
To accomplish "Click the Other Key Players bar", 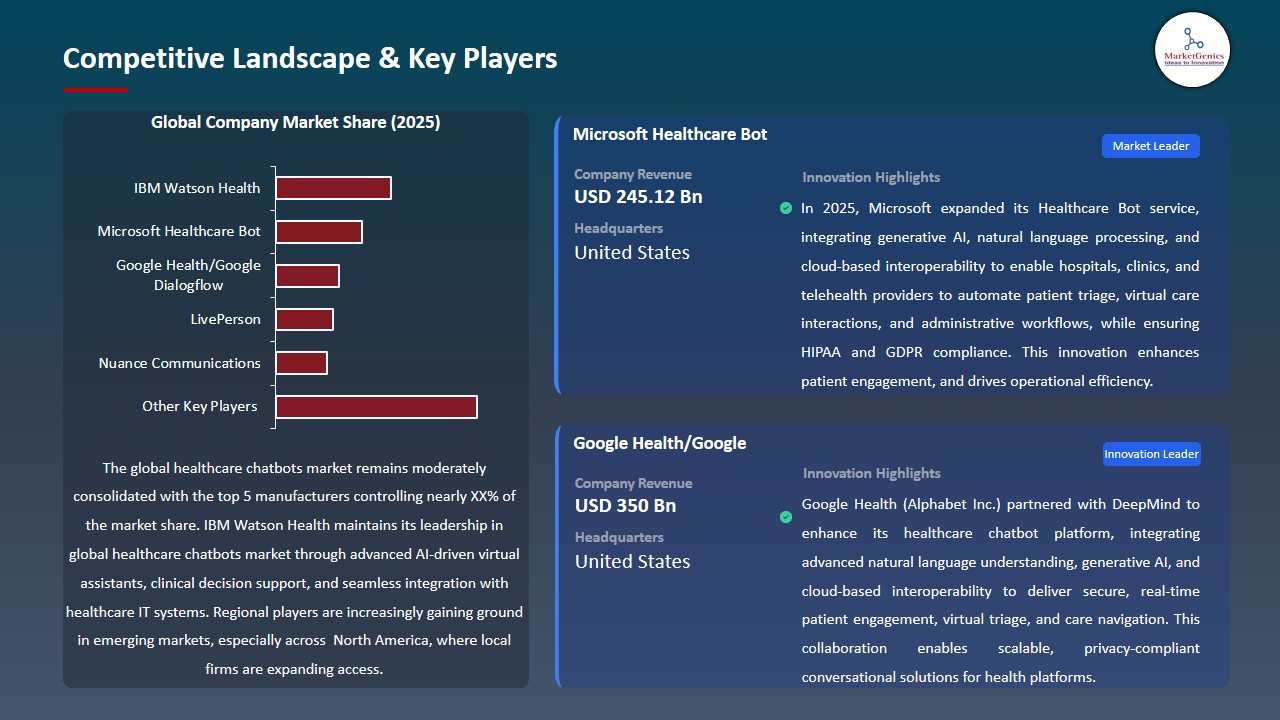I will coord(376,406).
